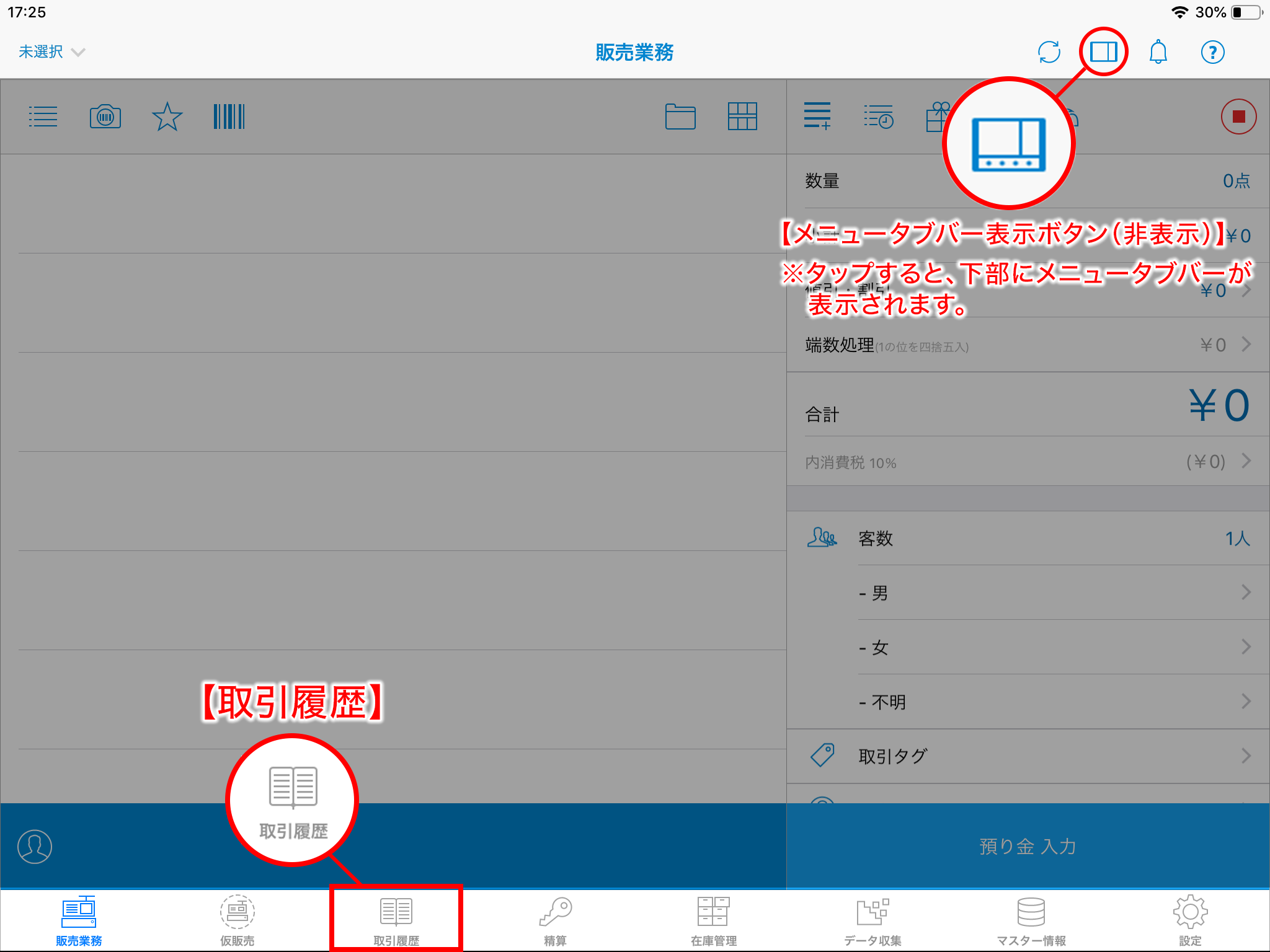Screen dimensions: 1270x952
Task: Switch to grid layout view
Action: tap(742, 117)
